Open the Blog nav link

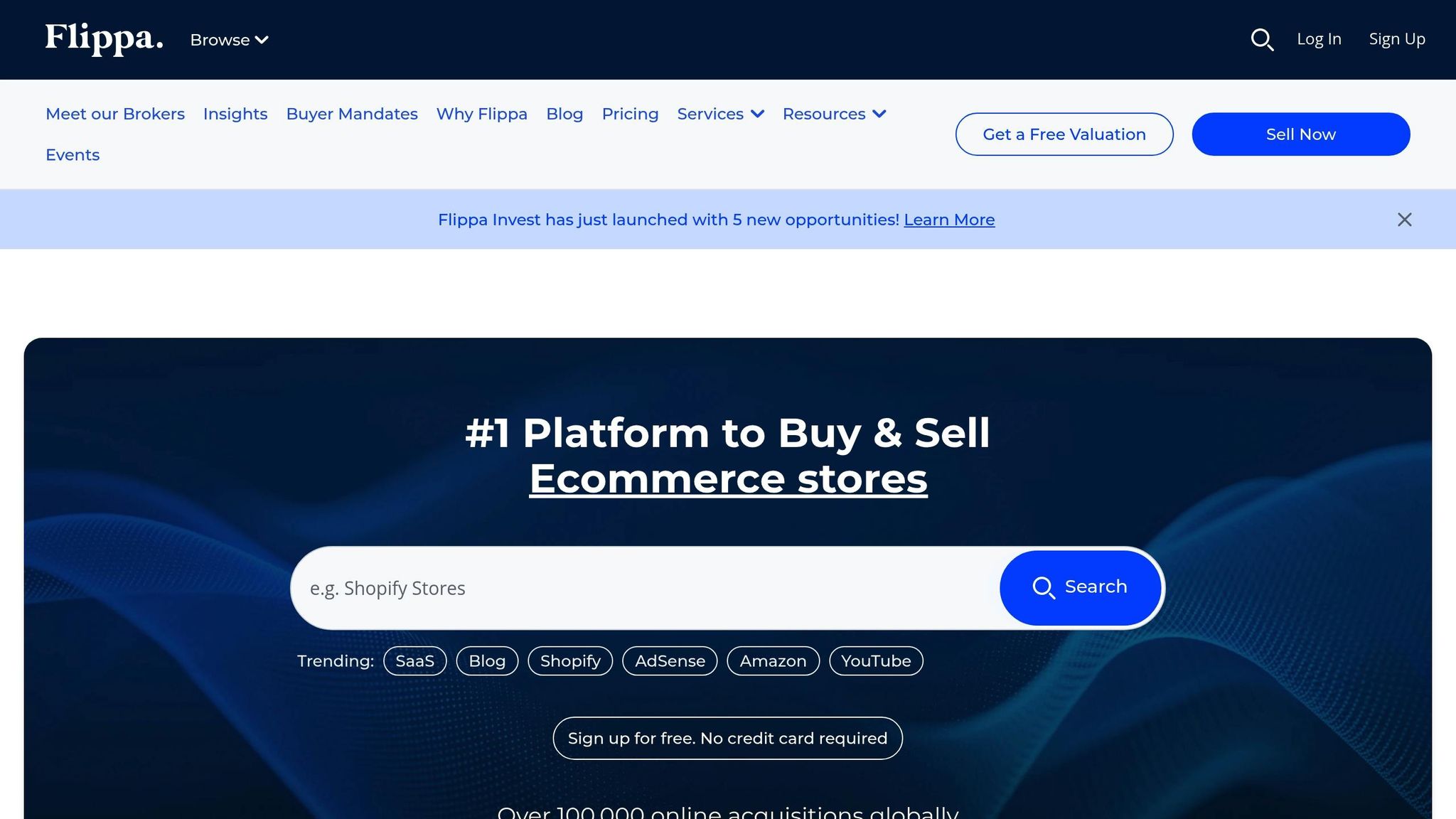coord(564,114)
